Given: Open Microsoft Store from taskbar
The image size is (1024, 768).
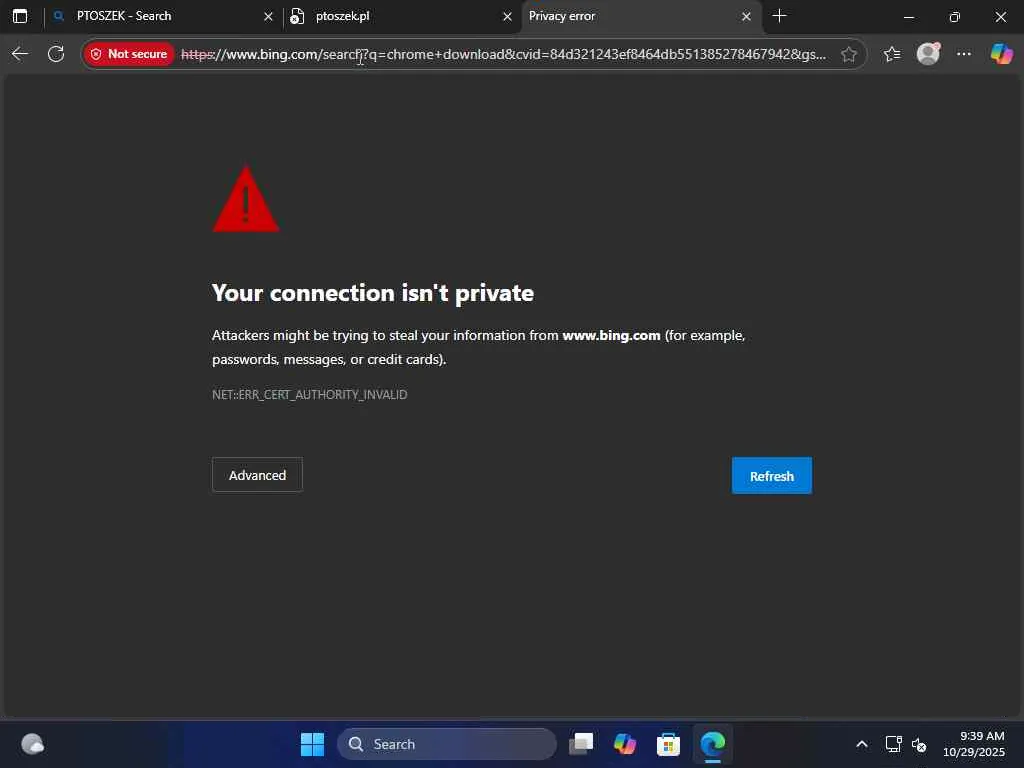Looking at the screenshot, I should click(x=668, y=744).
